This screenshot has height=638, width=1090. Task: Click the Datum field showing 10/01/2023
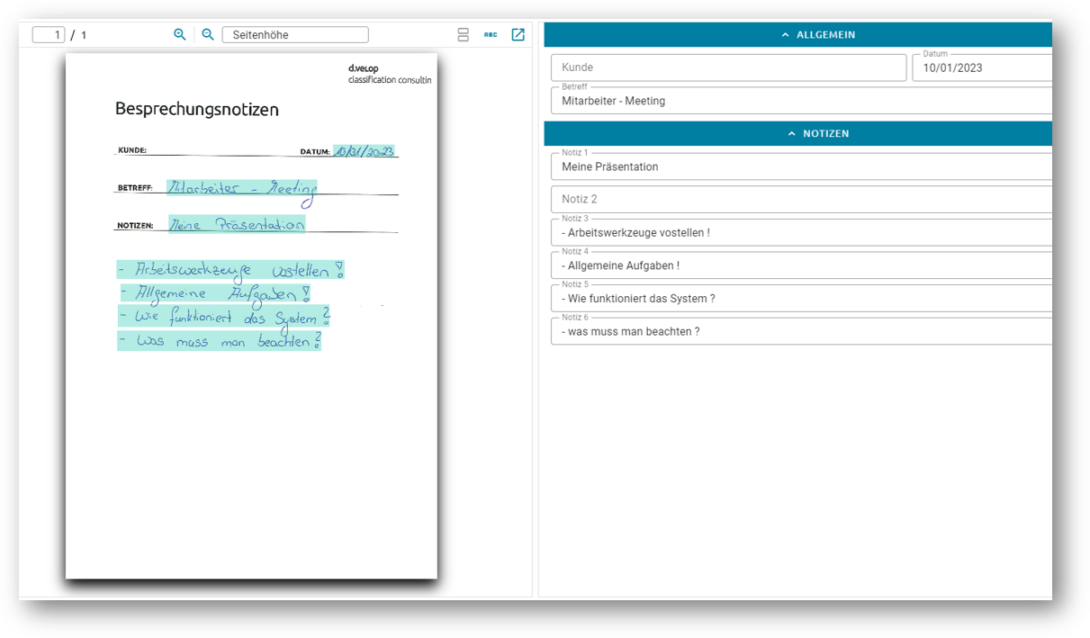[982, 67]
